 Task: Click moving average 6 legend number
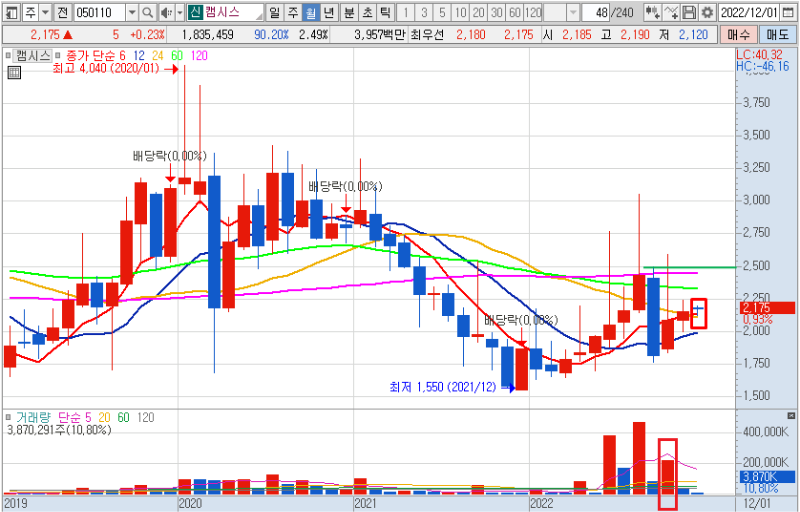click(122, 56)
